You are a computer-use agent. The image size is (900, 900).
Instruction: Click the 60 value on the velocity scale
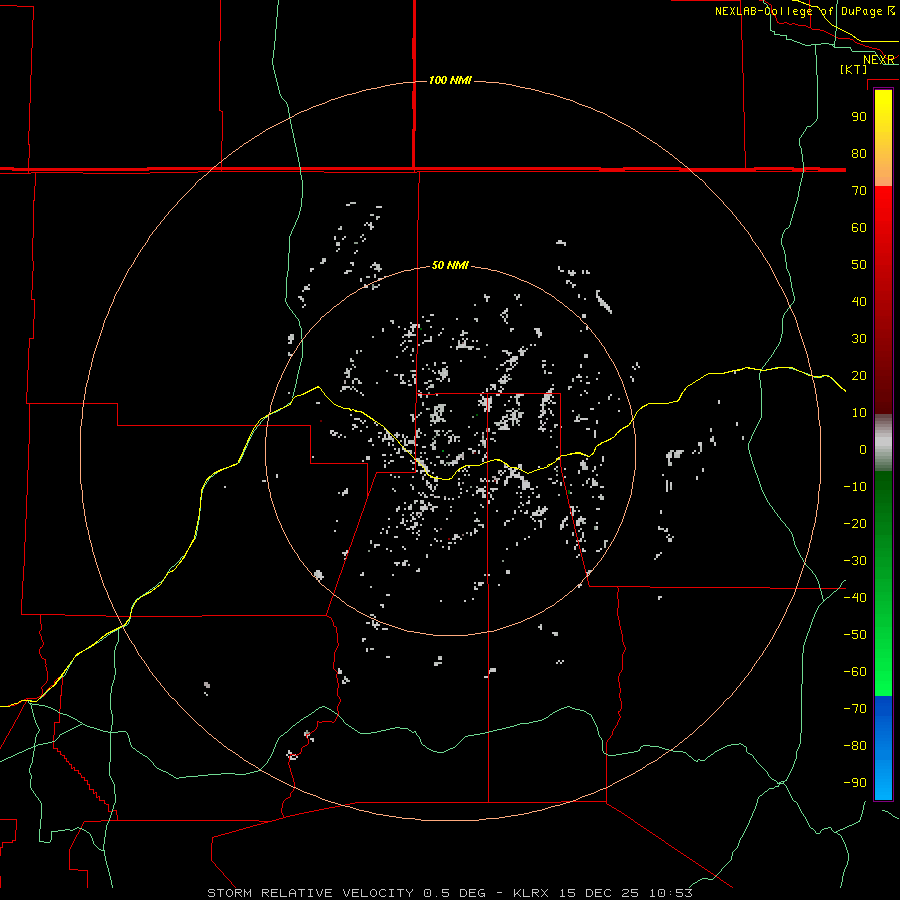tap(859, 227)
